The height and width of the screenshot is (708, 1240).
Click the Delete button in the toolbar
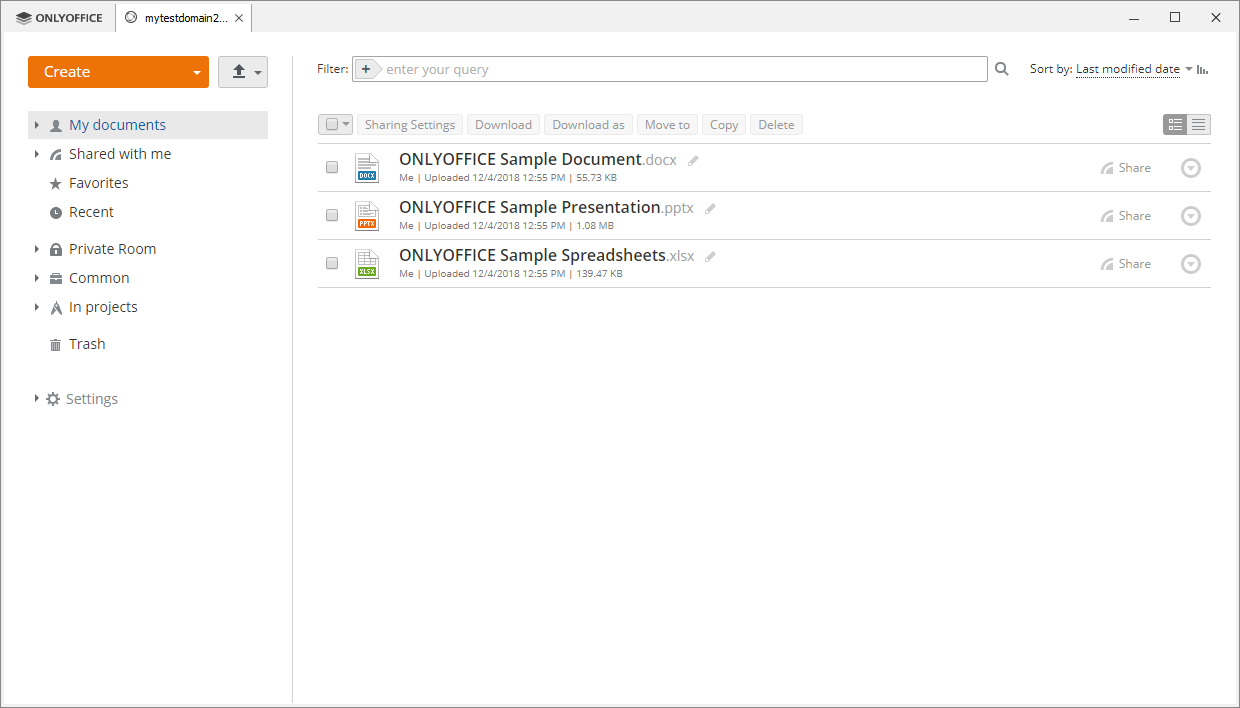(776, 124)
